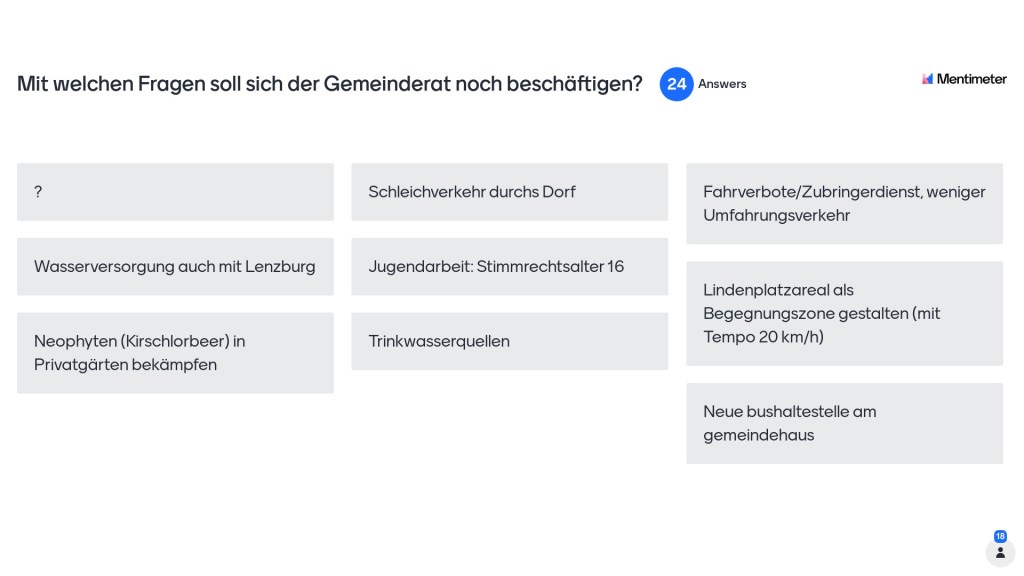Image resolution: width=1024 pixels, height=576 pixels.
Task: Click the participant count person icon
Action: (1000, 552)
